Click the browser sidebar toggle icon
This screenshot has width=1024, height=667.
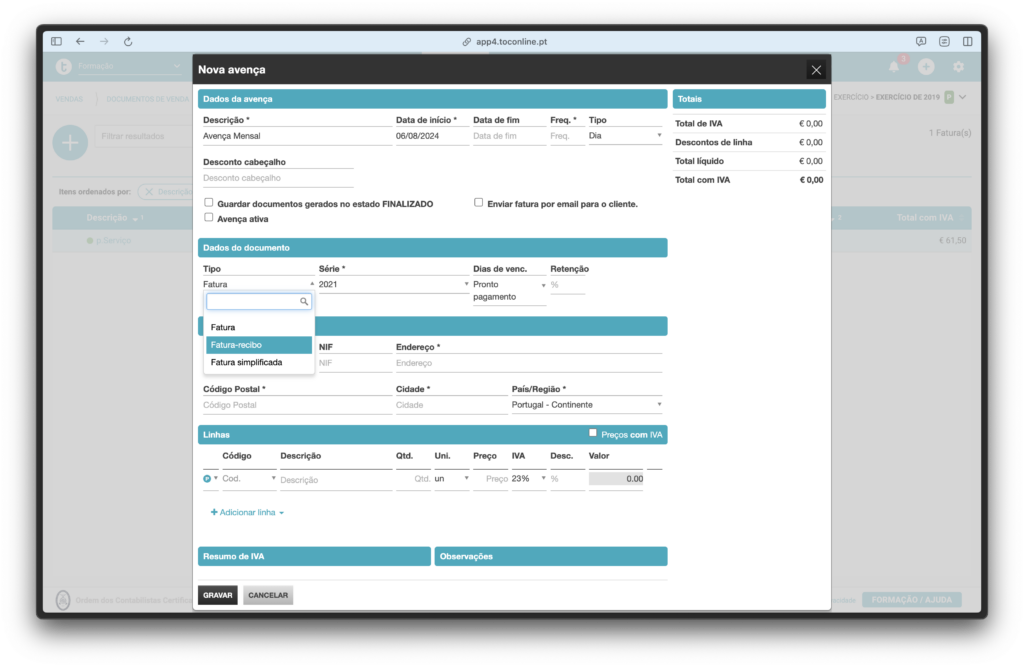tap(57, 41)
